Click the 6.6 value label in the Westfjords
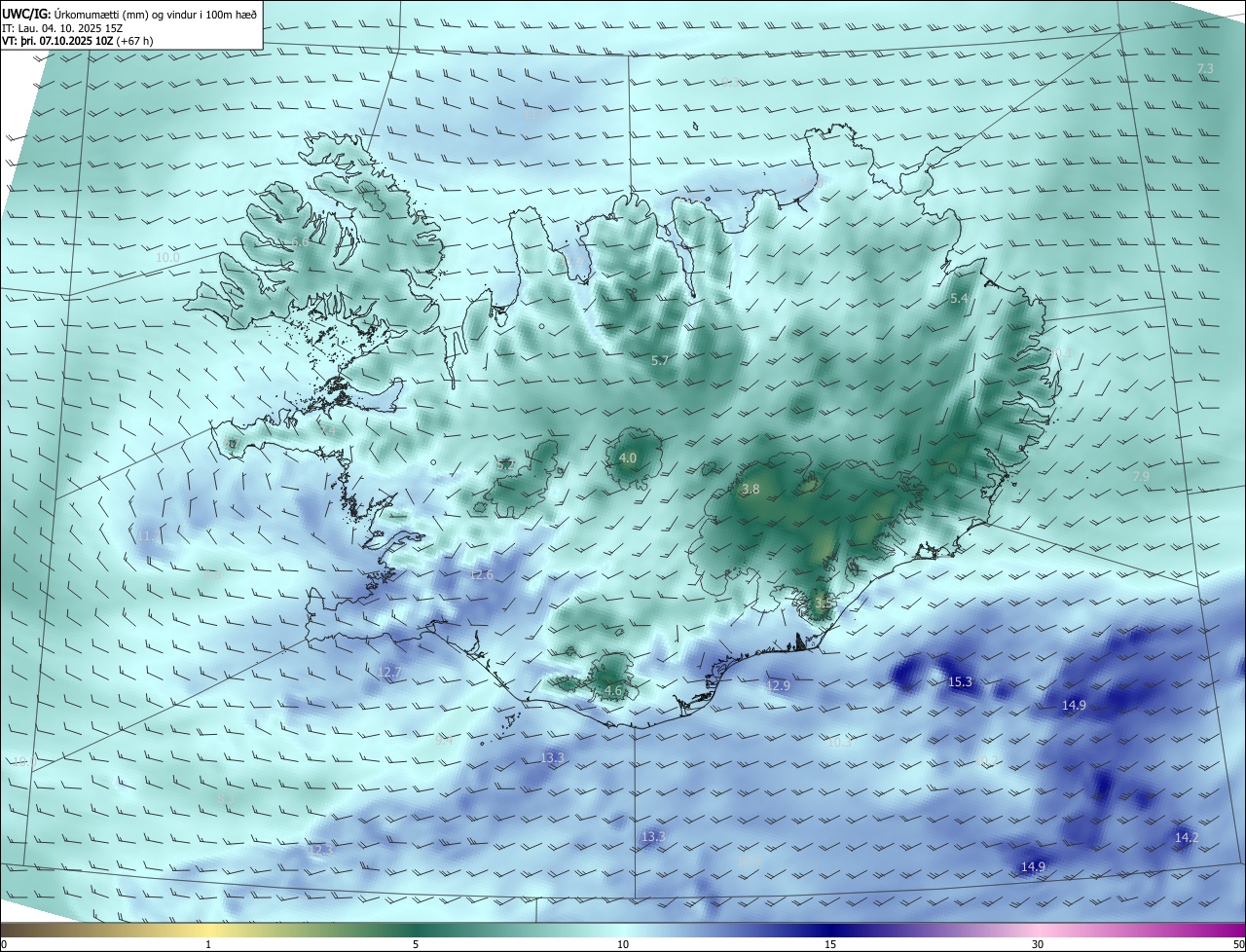 300,242
